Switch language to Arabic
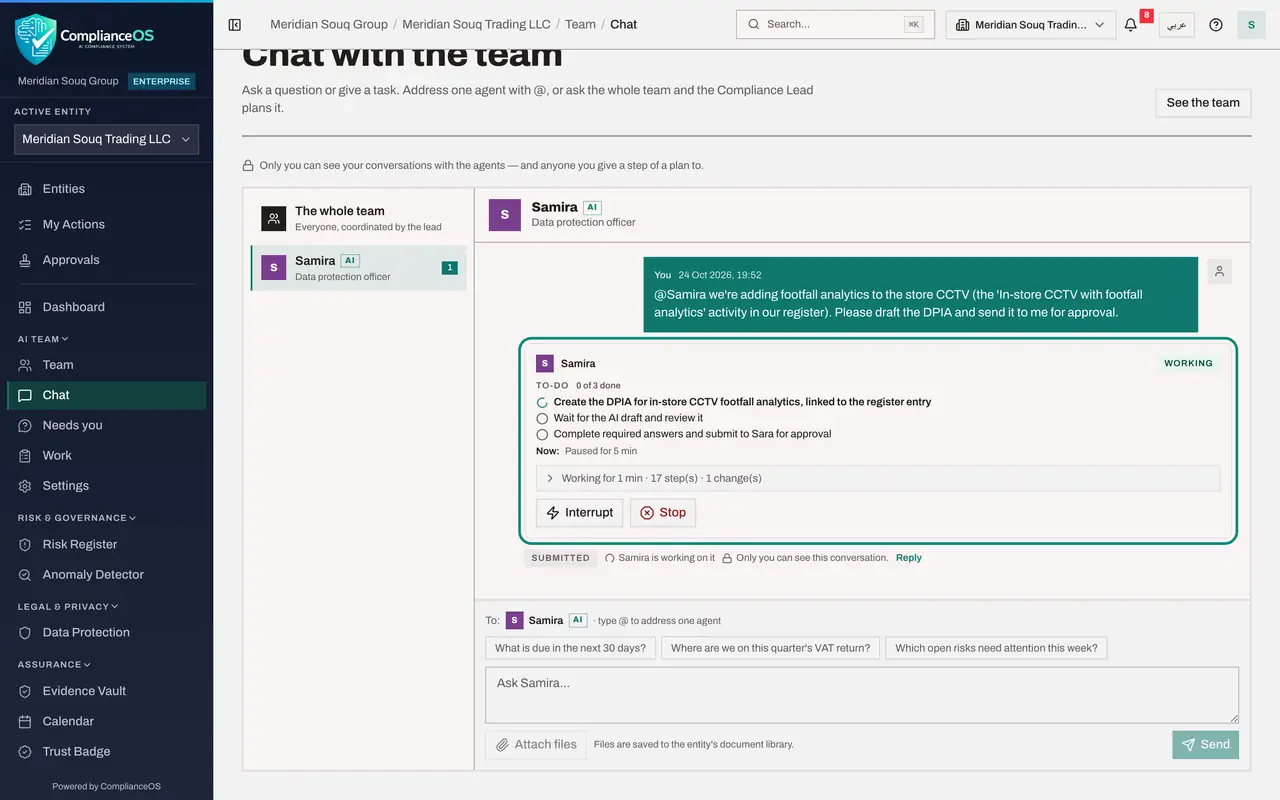1280x800 pixels. pos(1177,25)
